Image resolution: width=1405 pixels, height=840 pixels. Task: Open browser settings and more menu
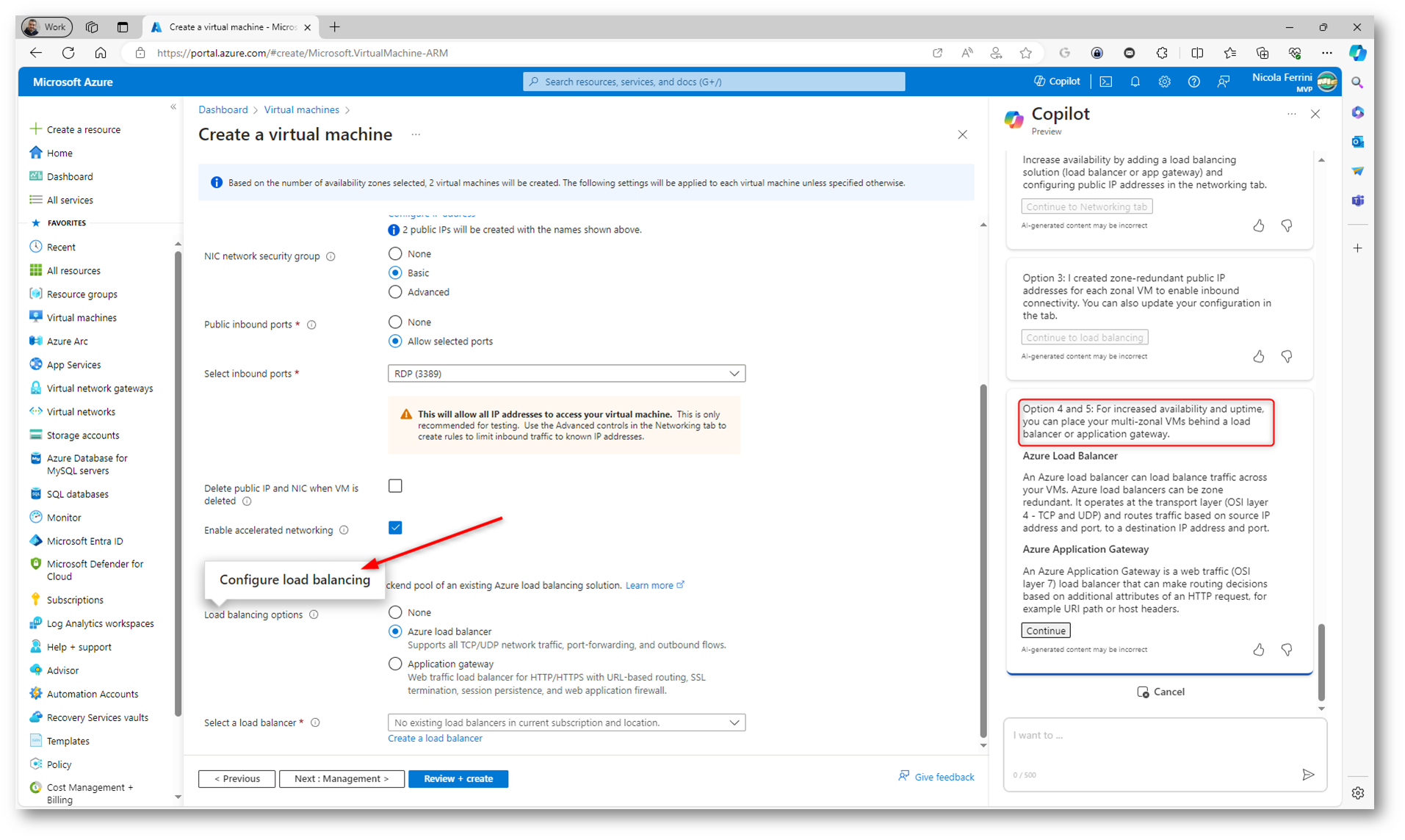coord(1326,53)
